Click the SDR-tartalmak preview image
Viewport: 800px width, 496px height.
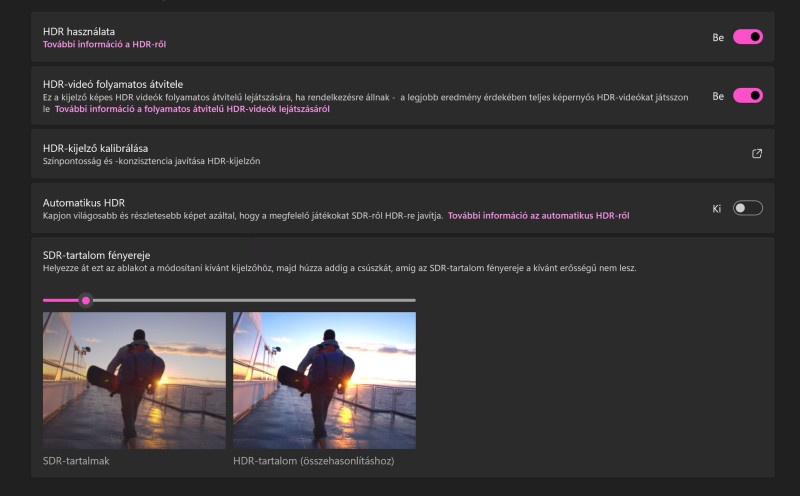coord(134,381)
